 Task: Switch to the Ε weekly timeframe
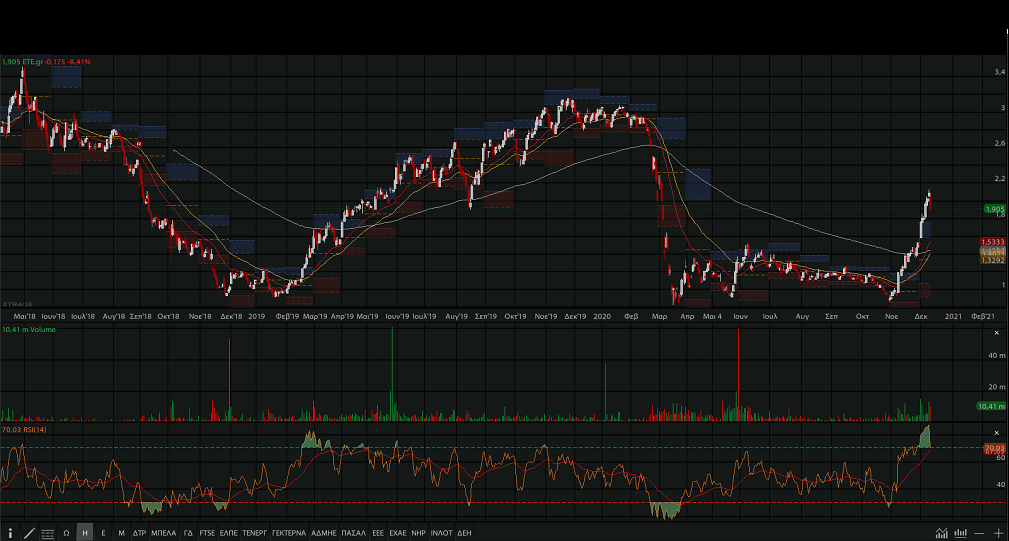(x=103, y=533)
